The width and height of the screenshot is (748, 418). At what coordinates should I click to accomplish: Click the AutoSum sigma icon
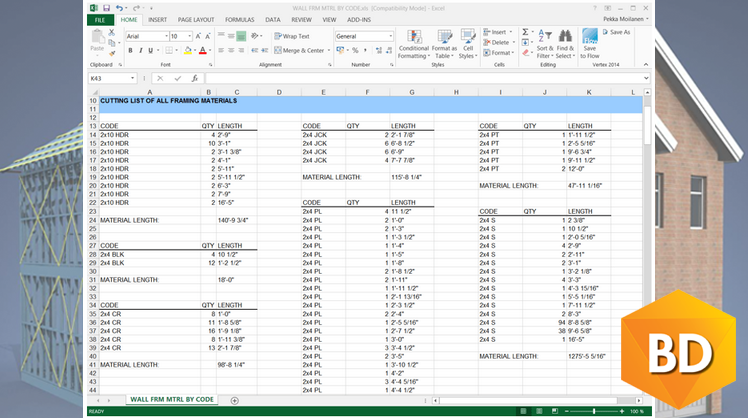[525, 32]
